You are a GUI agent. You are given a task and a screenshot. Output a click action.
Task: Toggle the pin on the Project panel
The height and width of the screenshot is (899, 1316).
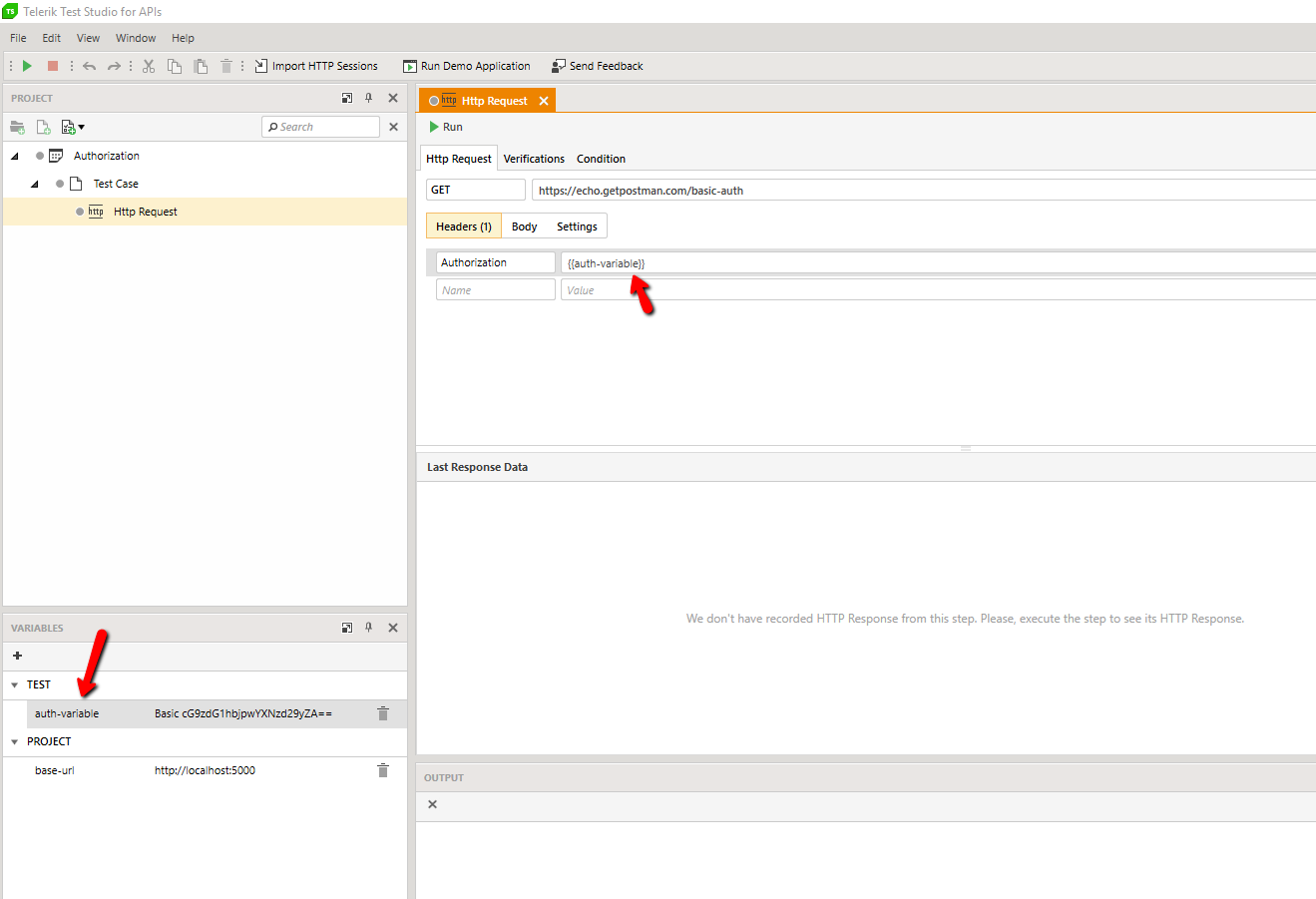pyautogui.click(x=369, y=98)
